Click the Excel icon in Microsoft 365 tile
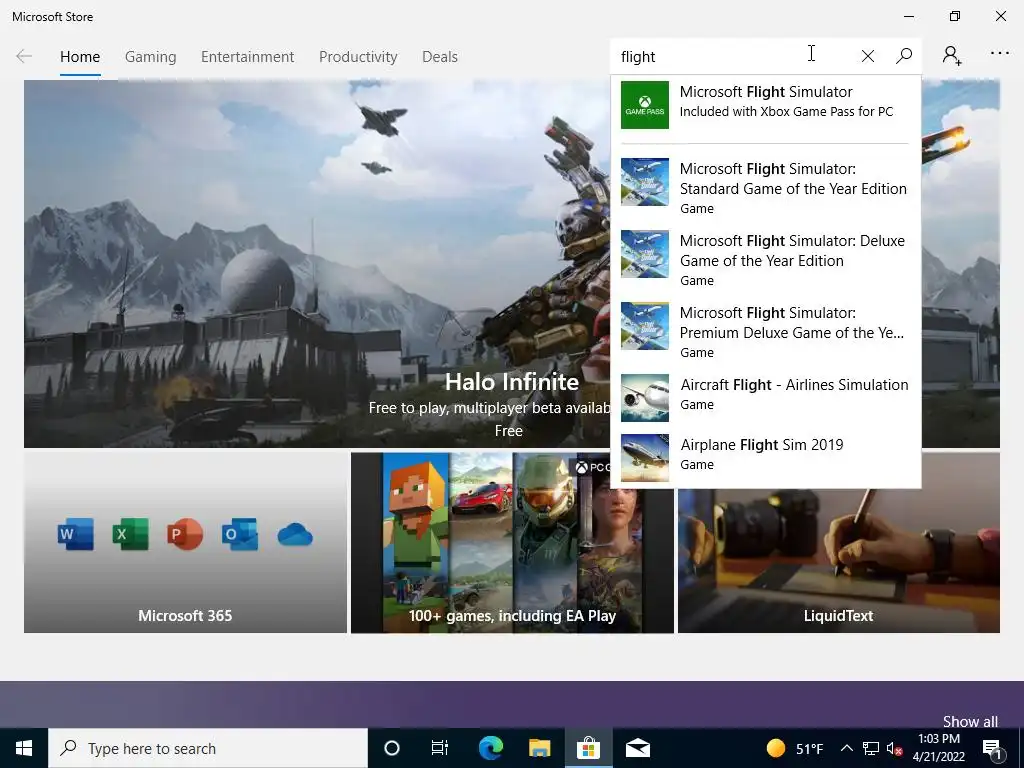Screen dimensions: 1024x768 [x=130, y=534]
